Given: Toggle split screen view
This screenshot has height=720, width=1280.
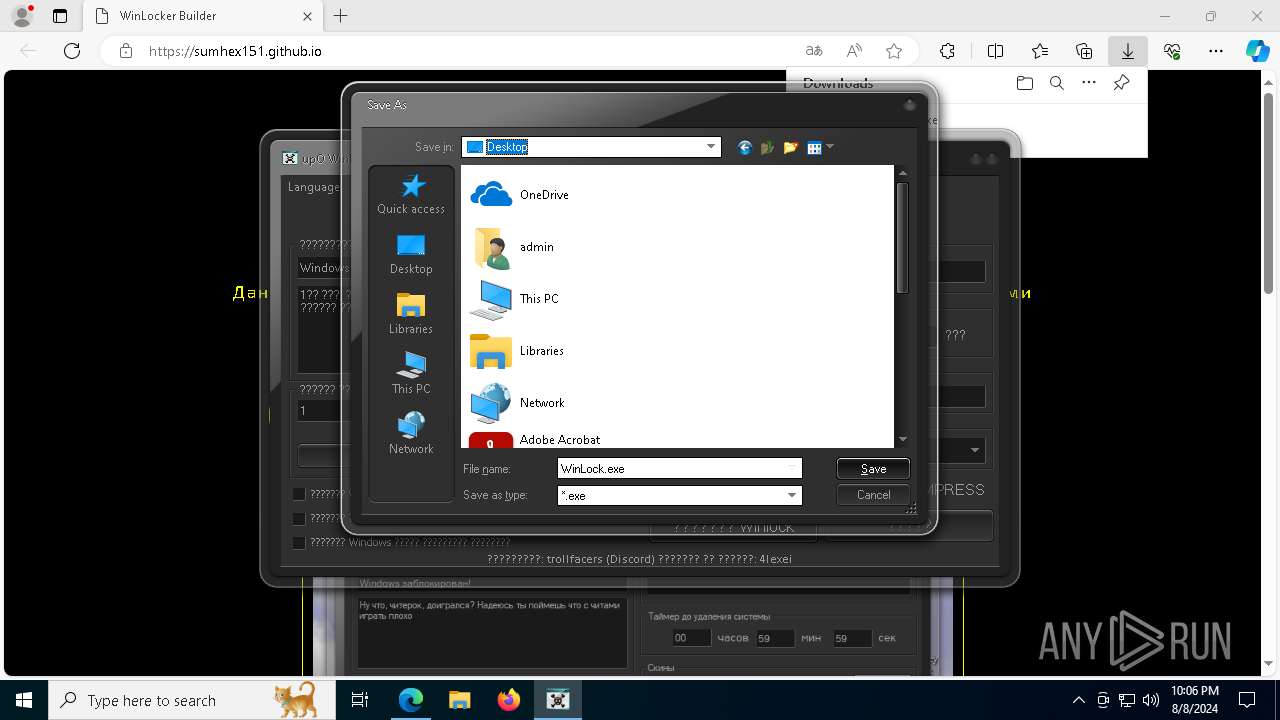Looking at the screenshot, I should [x=995, y=51].
